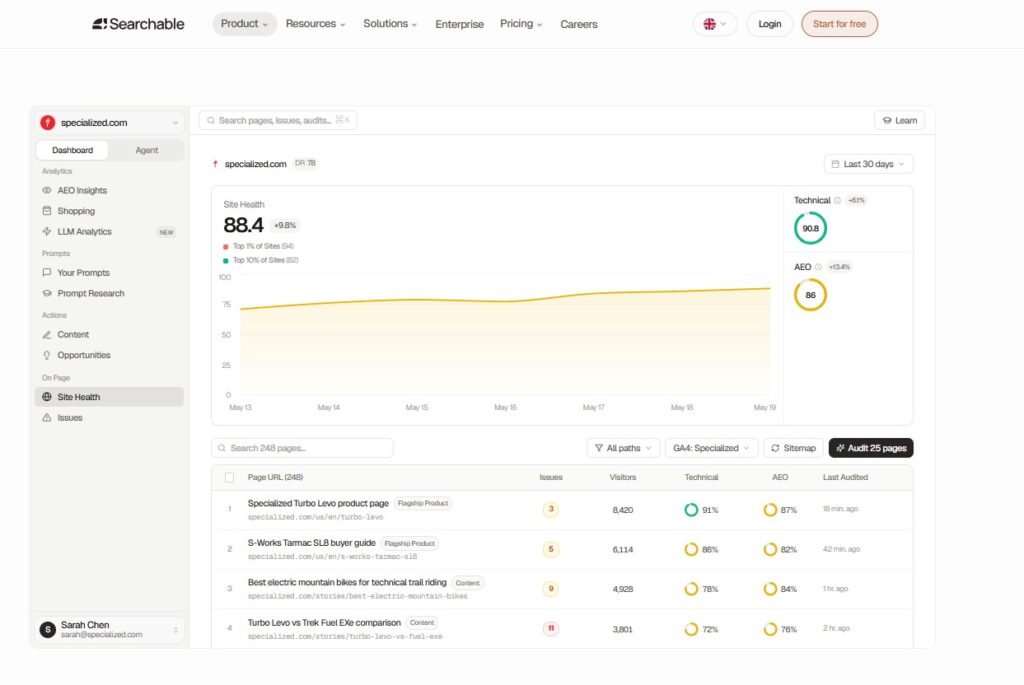Open AEO Insights eye icon
Image resolution: width=1024 pixels, height=685 pixels.
(47, 191)
